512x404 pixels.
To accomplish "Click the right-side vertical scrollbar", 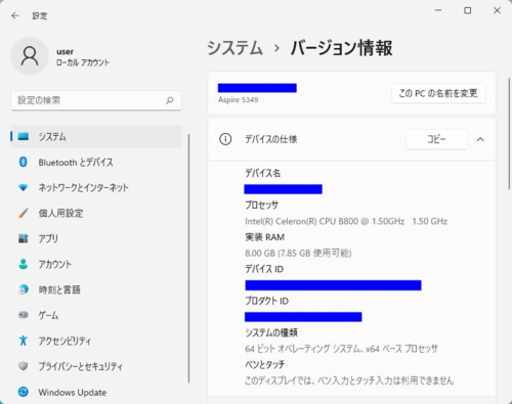I will click(509, 133).
